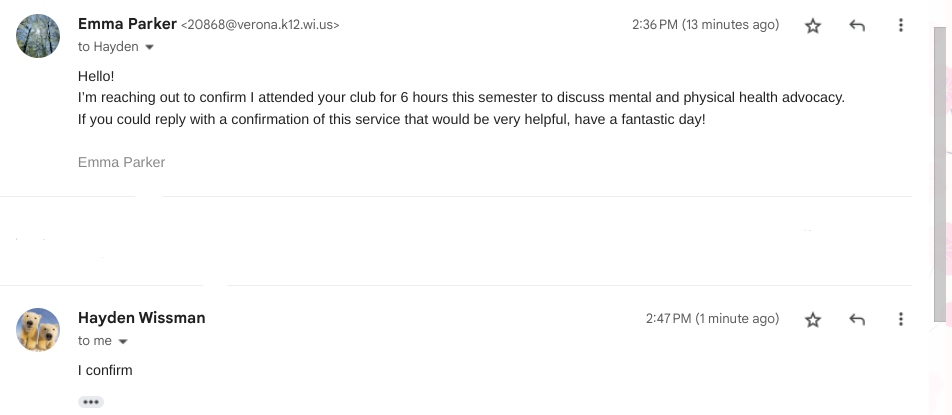Star Hayden Wissman's message

pyautogui.click(x=813, y=320)
